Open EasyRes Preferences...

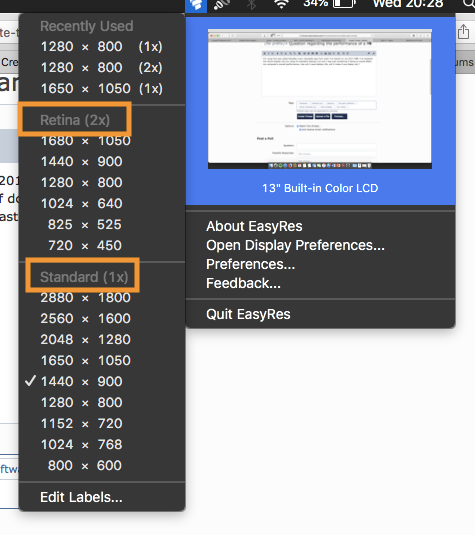[320, 264]
